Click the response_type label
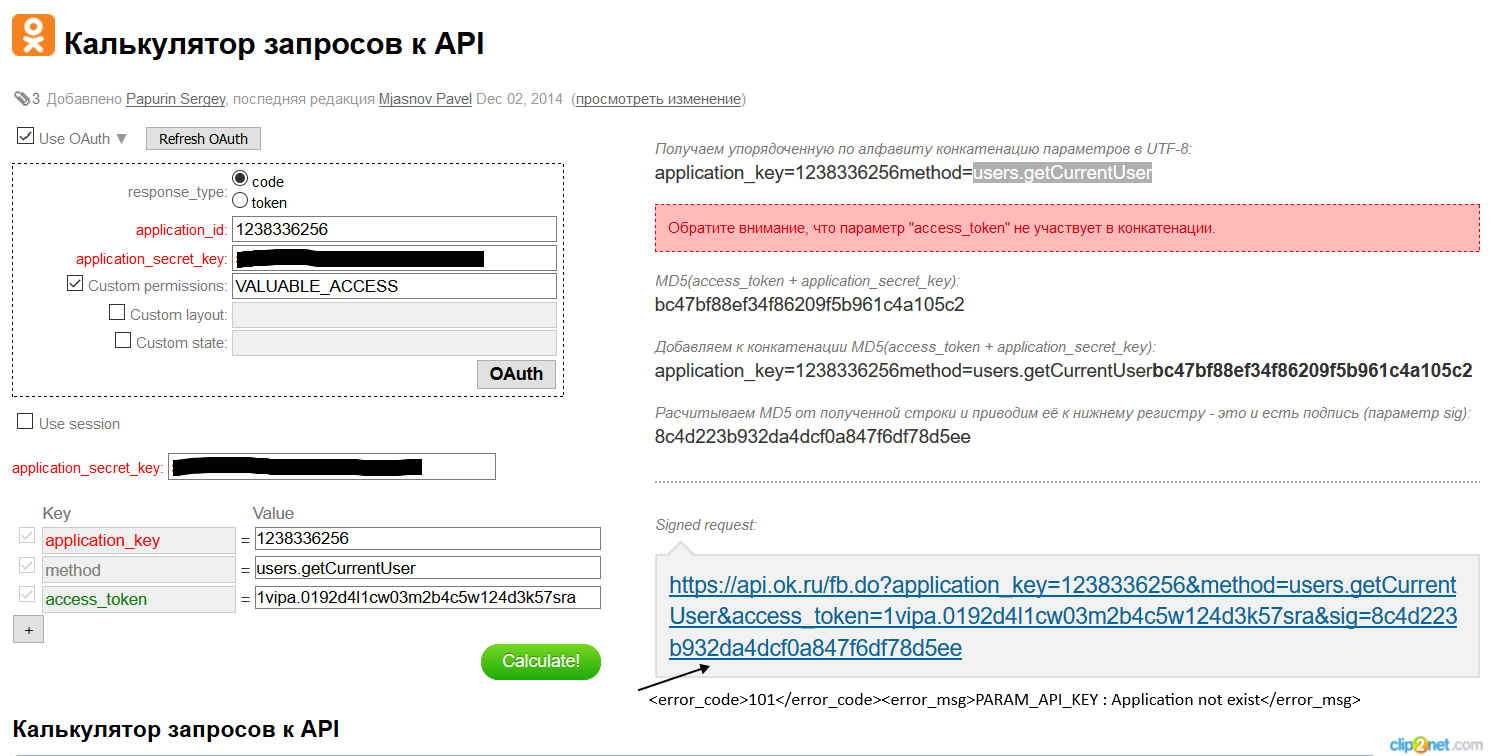Screen dimensions: 1498x756 (177, 191)
